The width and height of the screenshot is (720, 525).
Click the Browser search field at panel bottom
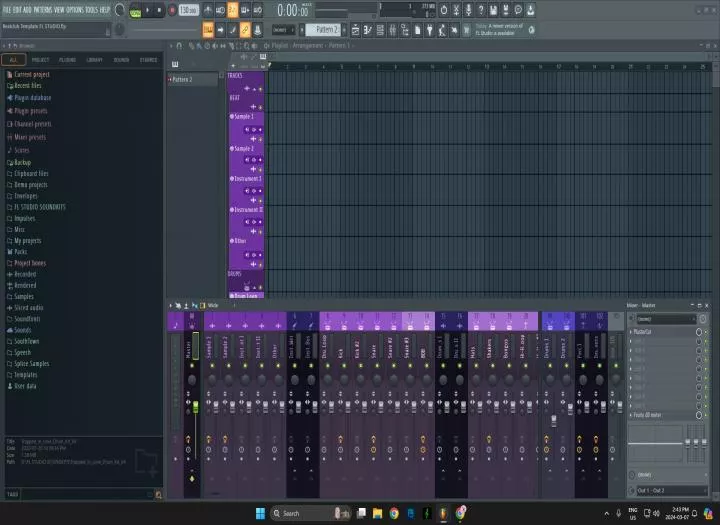coord(87,494)
